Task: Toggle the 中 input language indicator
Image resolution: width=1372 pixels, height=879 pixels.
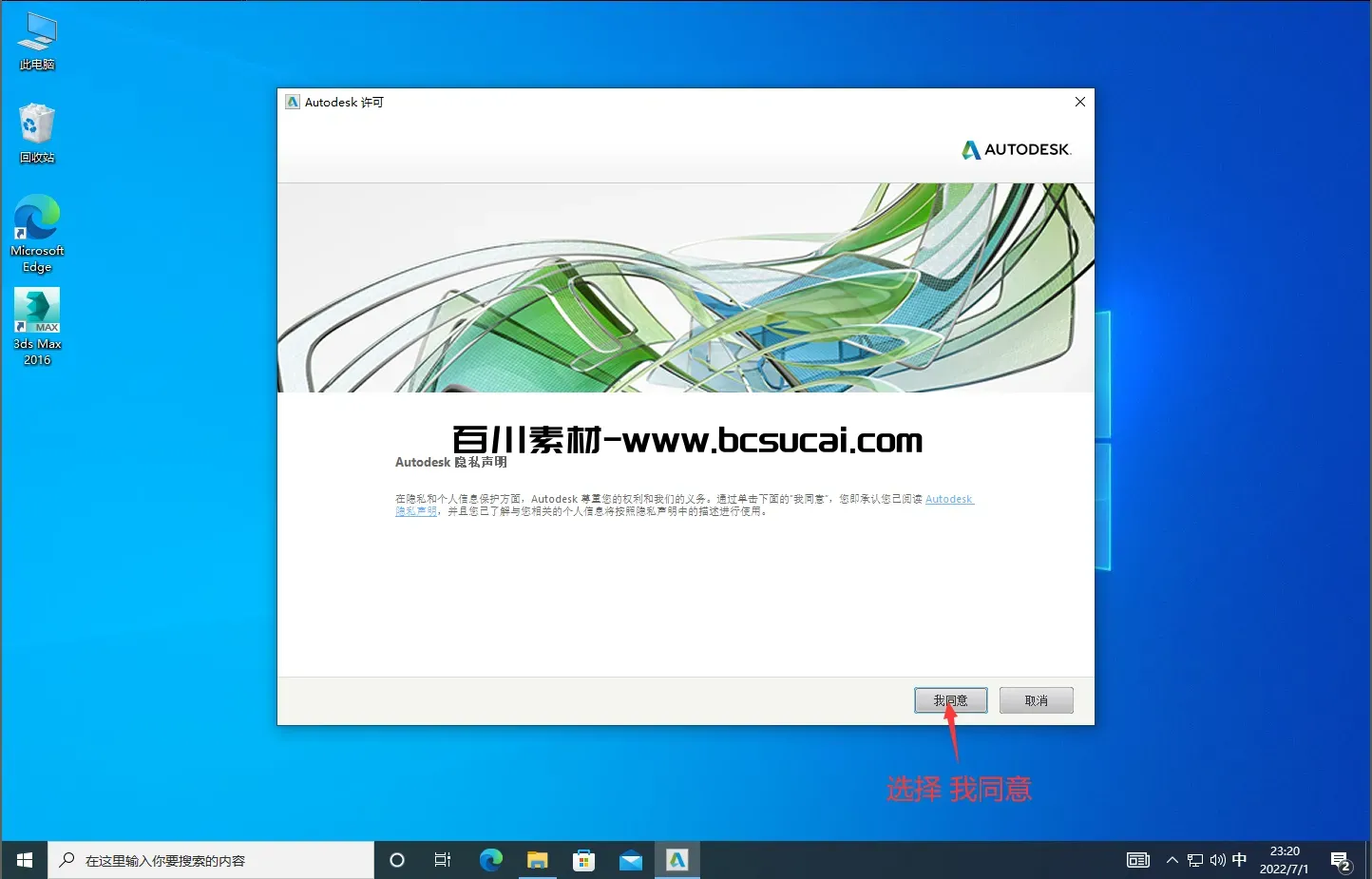Action: click(1239, 860)
